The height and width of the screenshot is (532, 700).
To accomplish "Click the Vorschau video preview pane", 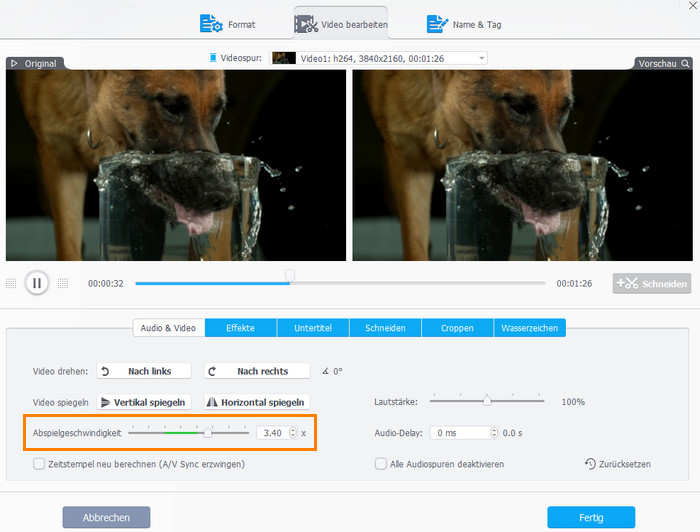I will [523, 165].
